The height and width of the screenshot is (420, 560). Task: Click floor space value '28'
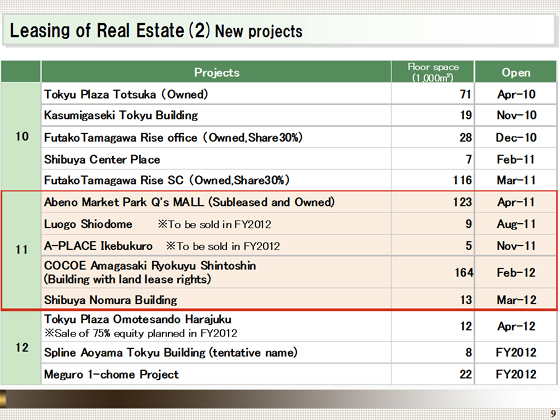click(465, 138)
